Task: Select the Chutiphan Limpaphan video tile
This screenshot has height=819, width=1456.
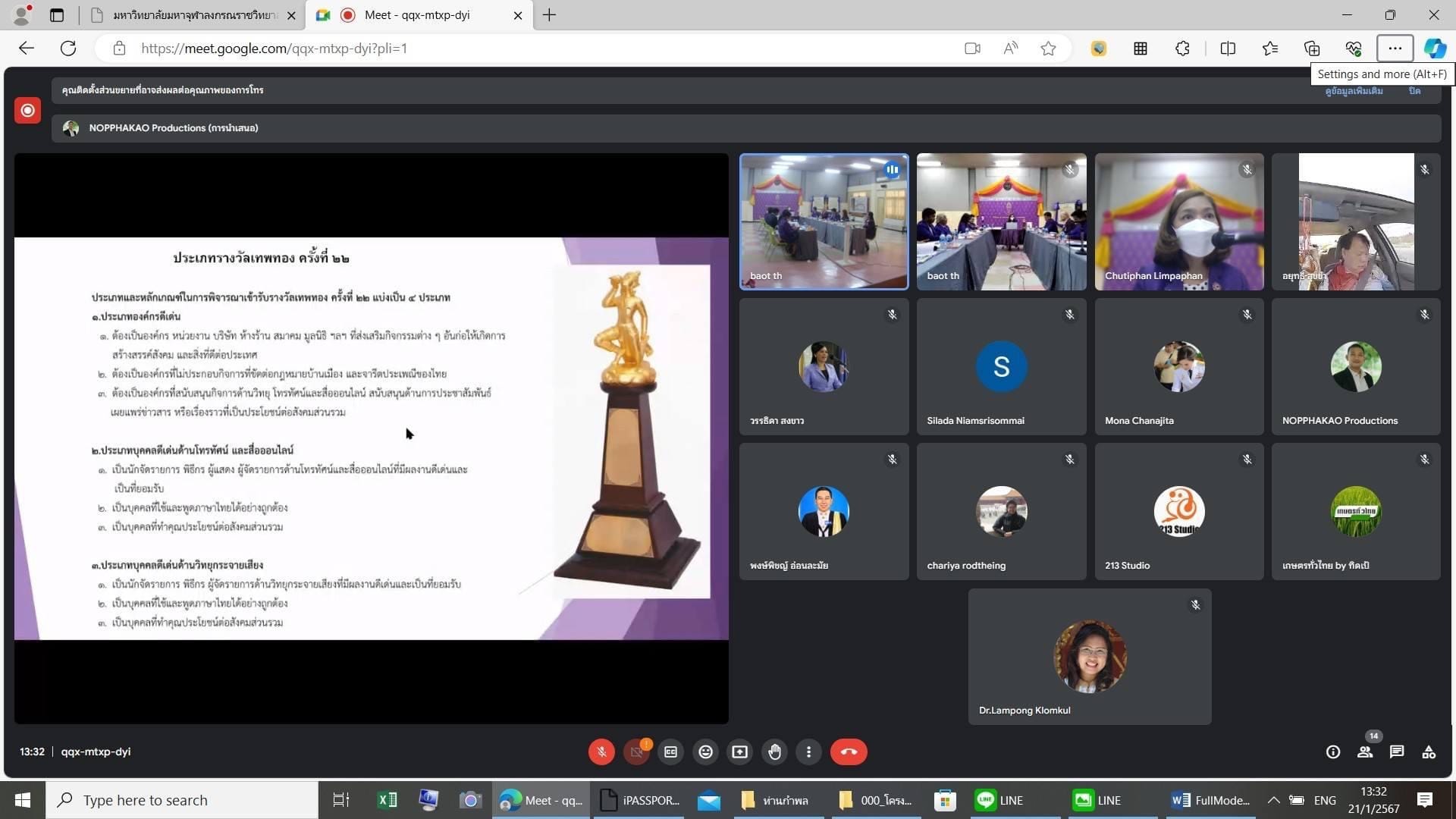Action: click(x=1179, y=221)
